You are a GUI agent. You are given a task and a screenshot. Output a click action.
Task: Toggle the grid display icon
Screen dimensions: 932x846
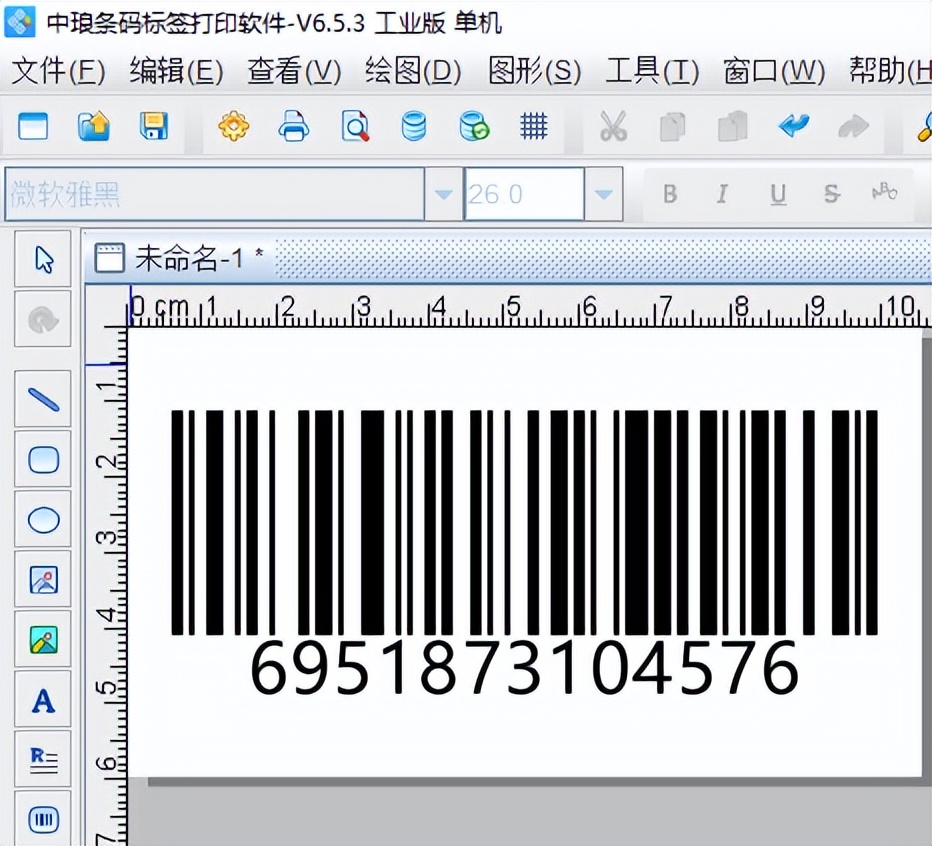click(x=534, y=126)
